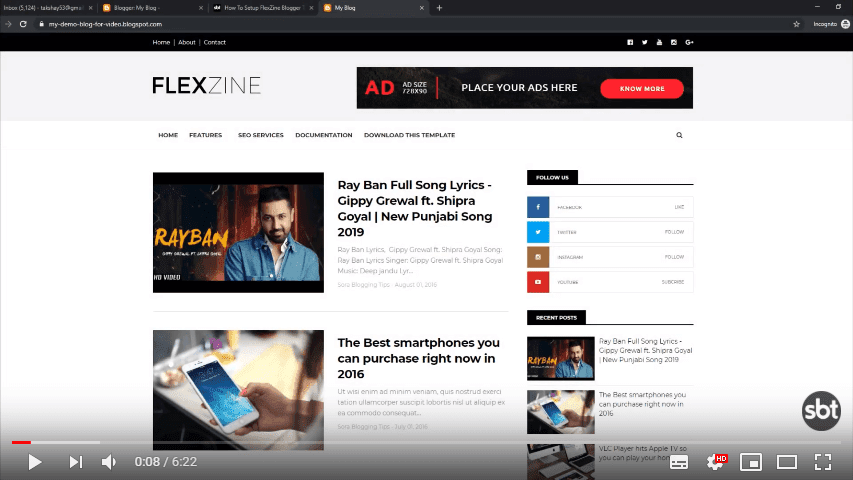
Task: Open Home link in top bar
Action: [161, 42]
